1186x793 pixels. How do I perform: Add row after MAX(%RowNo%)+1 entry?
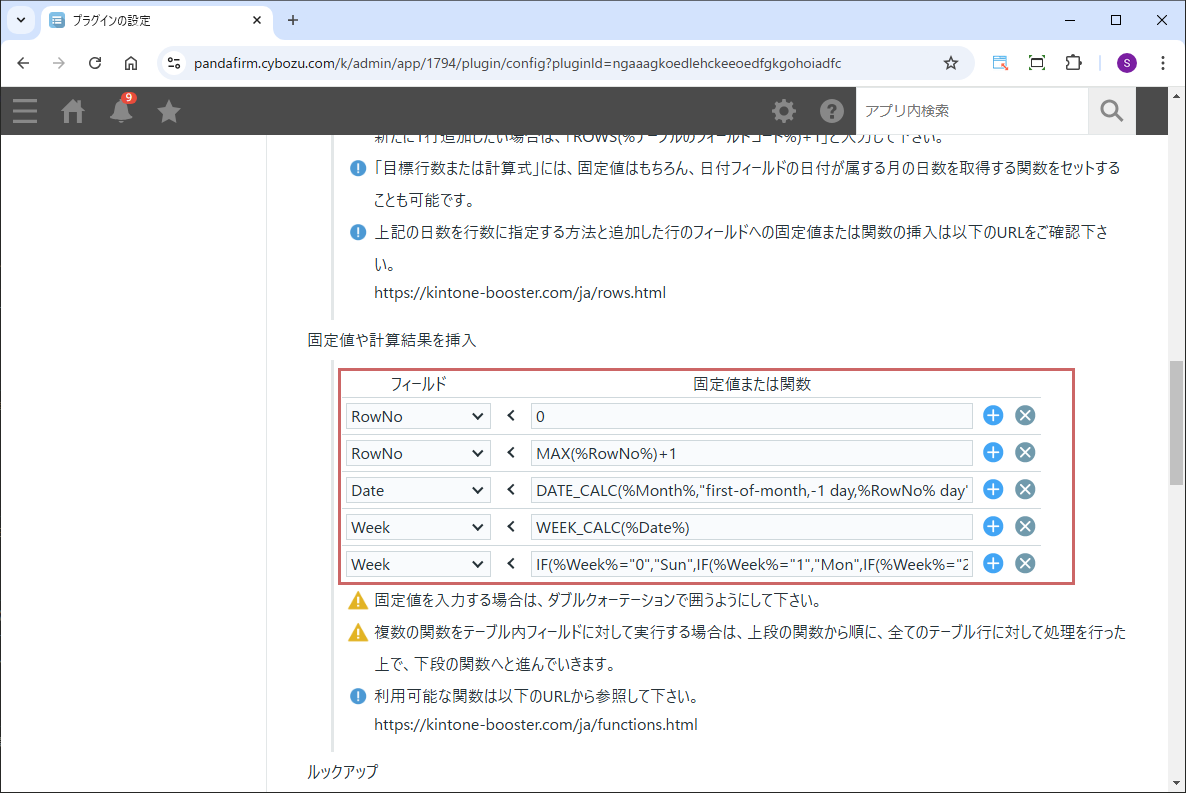[992, 453]
